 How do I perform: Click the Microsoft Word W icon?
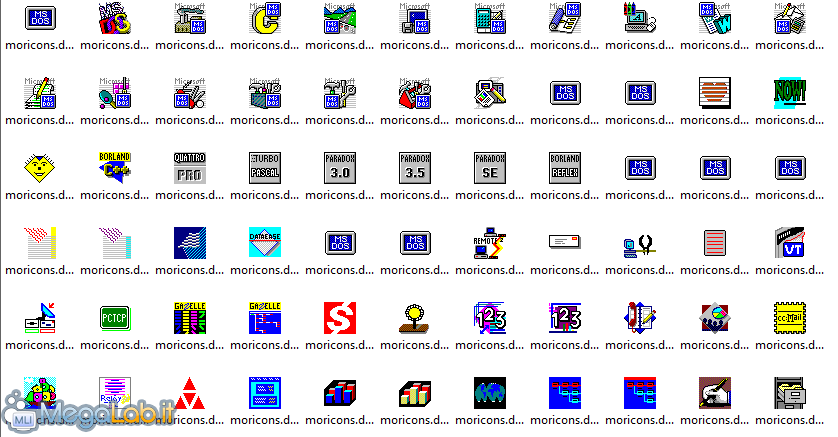(715, 18)
